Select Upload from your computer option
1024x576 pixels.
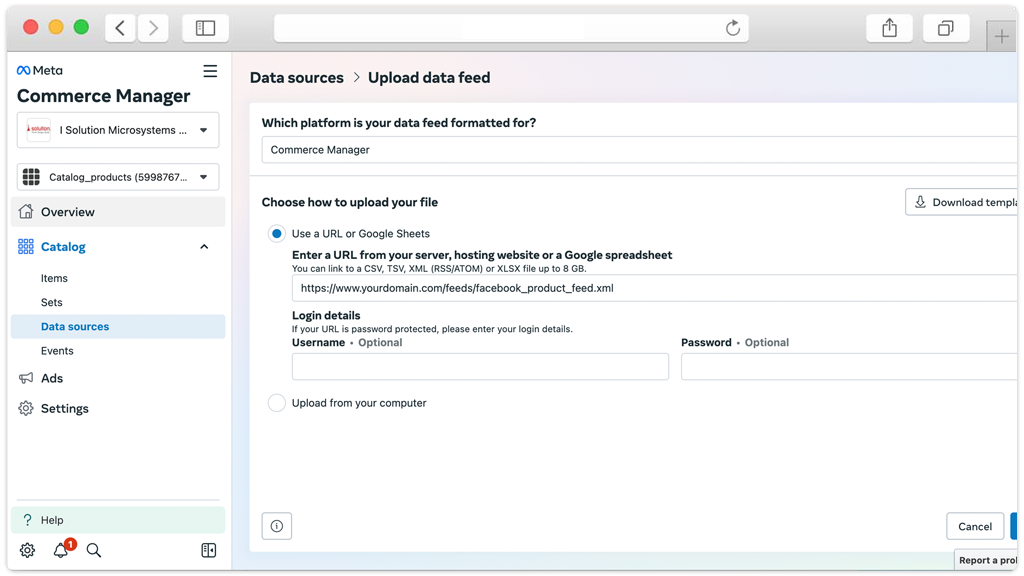pos(277,403)
